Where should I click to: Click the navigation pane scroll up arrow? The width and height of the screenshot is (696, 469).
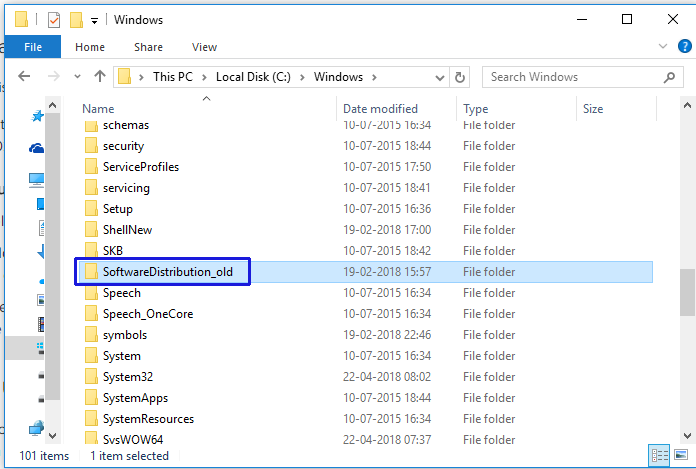click(52, 105)
